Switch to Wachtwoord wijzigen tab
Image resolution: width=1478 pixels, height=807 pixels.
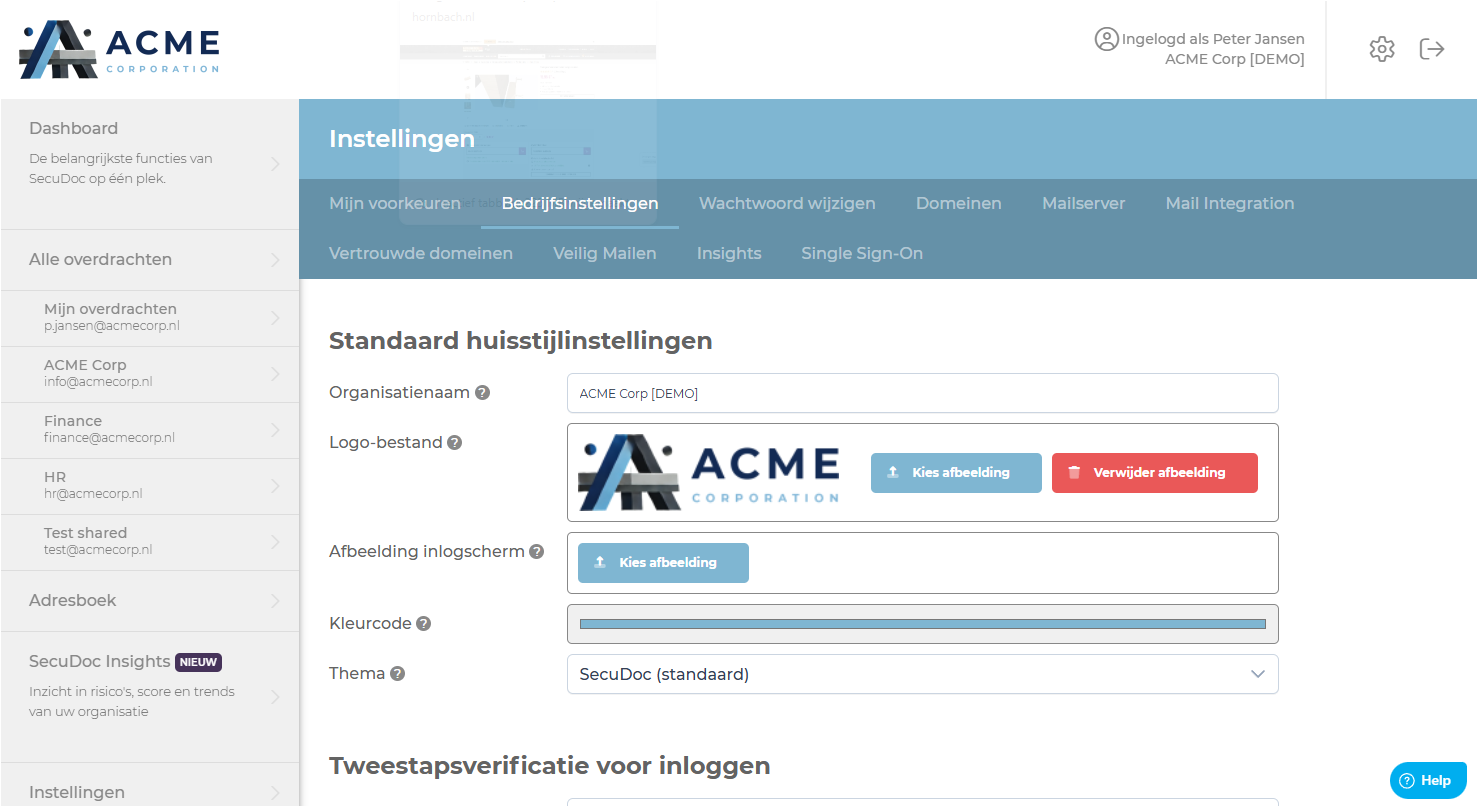tap(787, 204)
